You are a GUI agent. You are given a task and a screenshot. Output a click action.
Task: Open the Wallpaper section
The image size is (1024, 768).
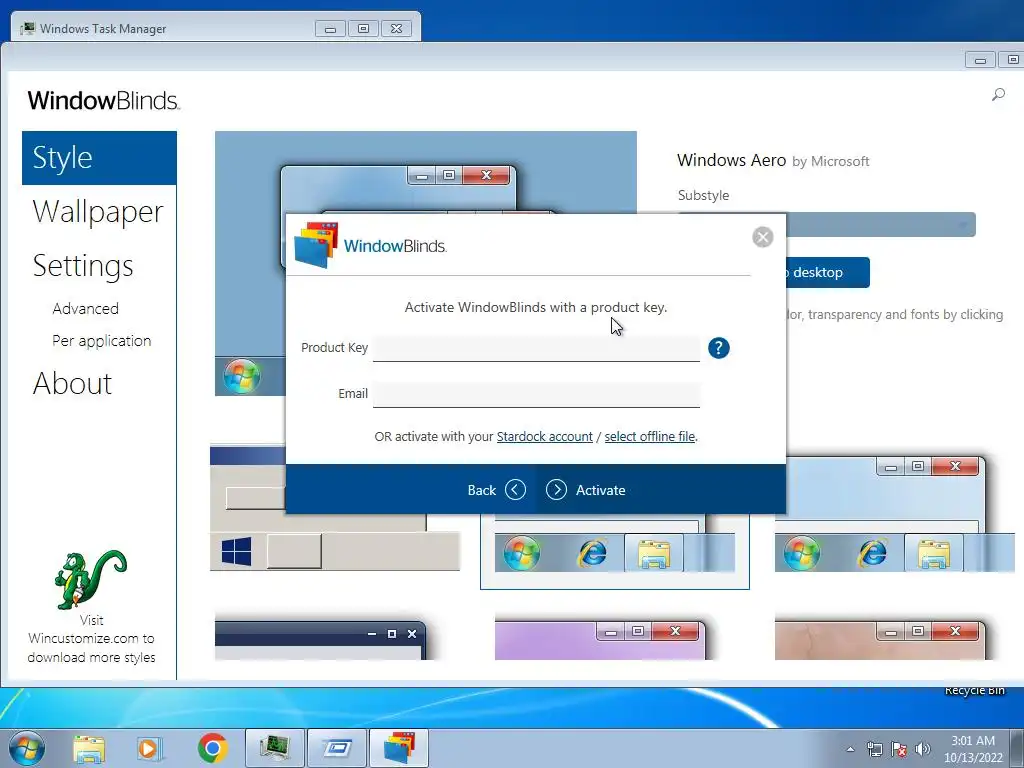coord(98,212)
